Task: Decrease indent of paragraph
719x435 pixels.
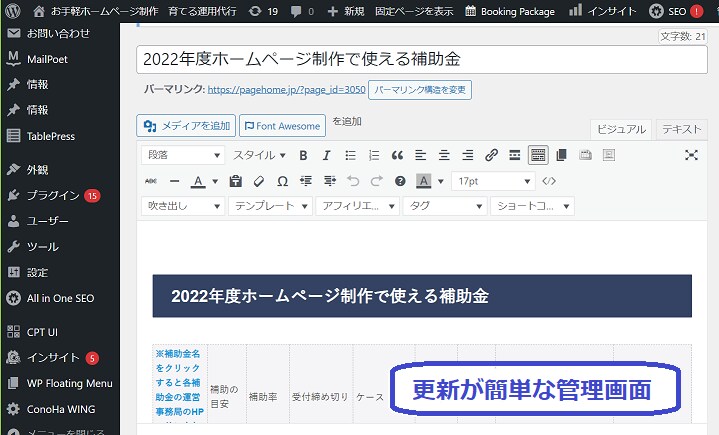Action: tap(306, 181)
